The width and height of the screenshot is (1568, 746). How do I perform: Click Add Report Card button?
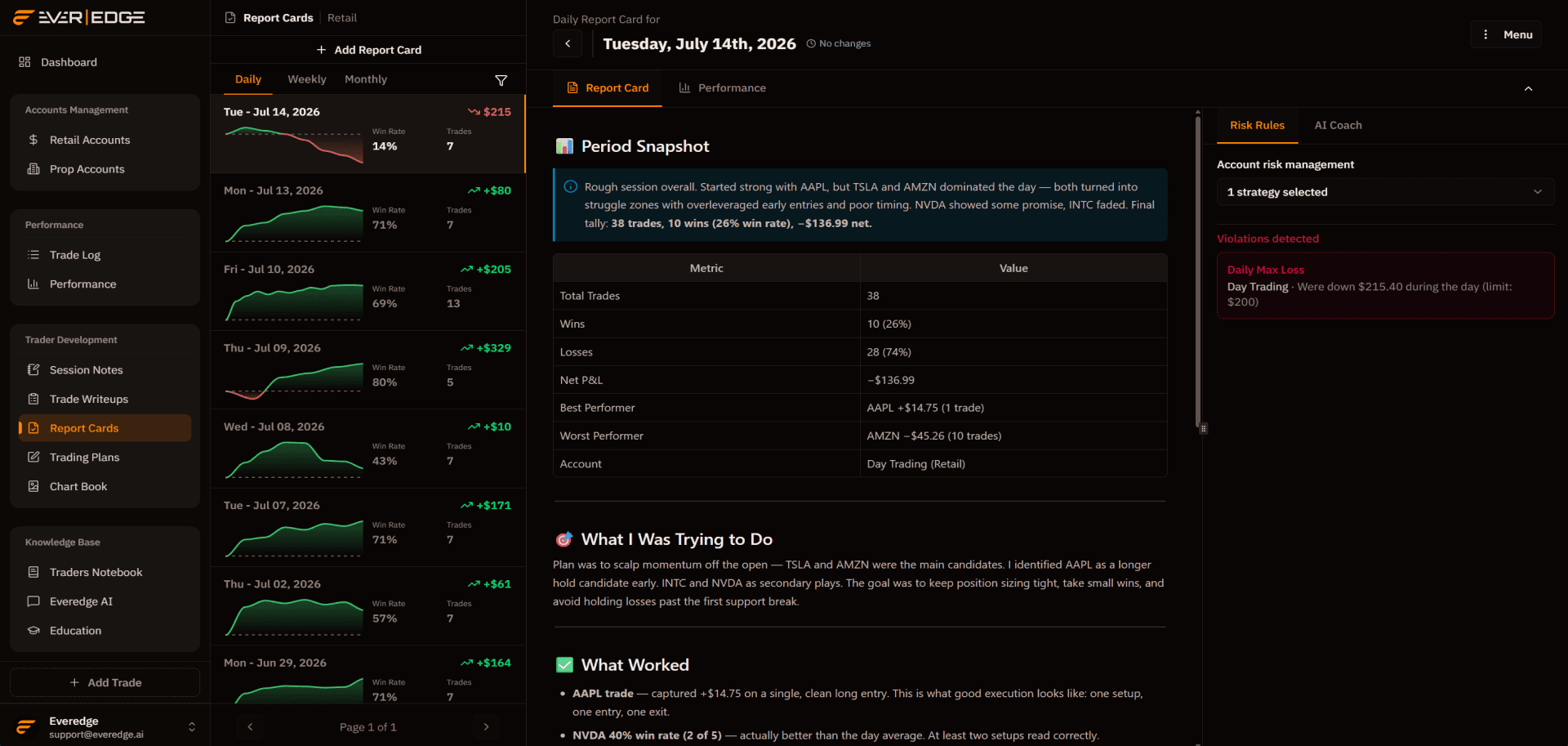coord(368,50)
